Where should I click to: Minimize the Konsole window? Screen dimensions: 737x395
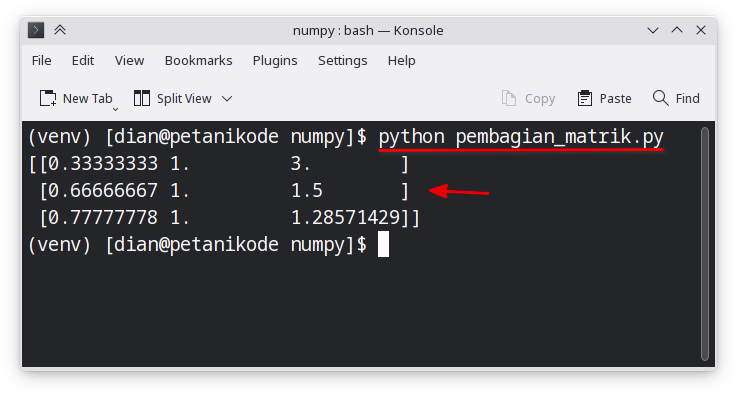[653, 31]
